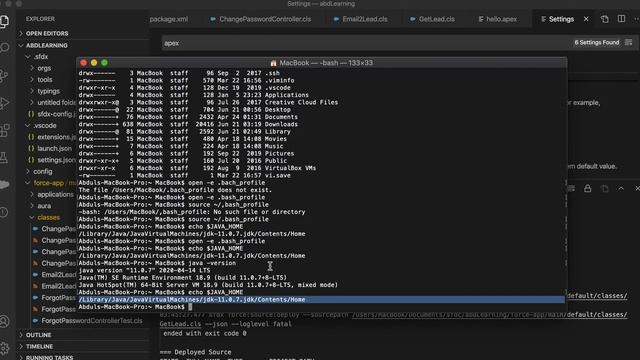Screen dimensions: 640x360
Task: Clear the output panel using the list icon
Action: pos(571,188)
